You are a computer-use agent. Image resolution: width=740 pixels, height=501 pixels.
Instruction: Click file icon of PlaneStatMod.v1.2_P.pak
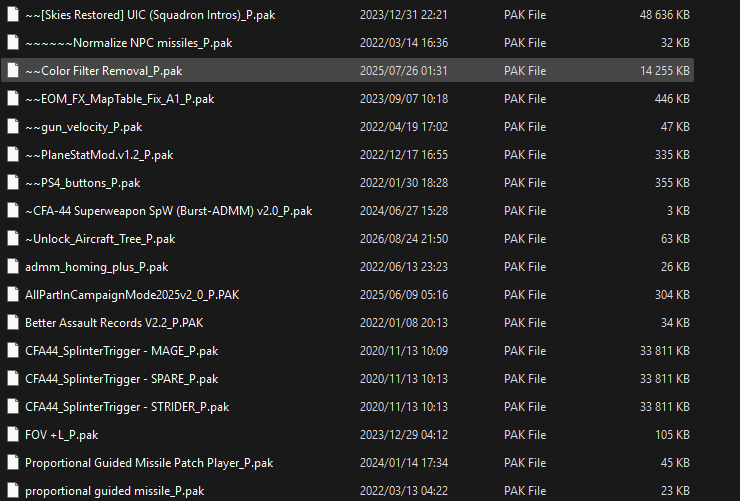13,155
